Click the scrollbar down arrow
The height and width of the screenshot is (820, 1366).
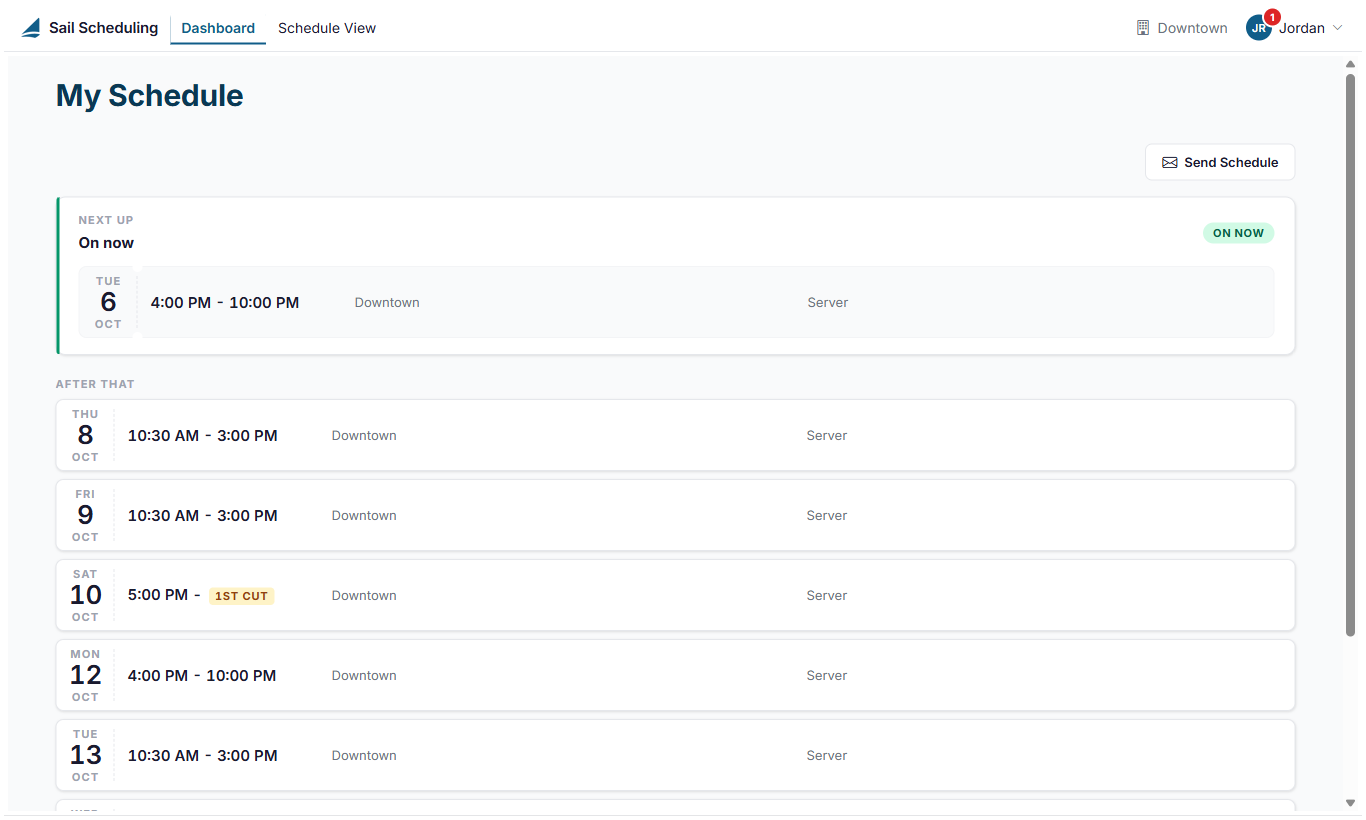1350,803
